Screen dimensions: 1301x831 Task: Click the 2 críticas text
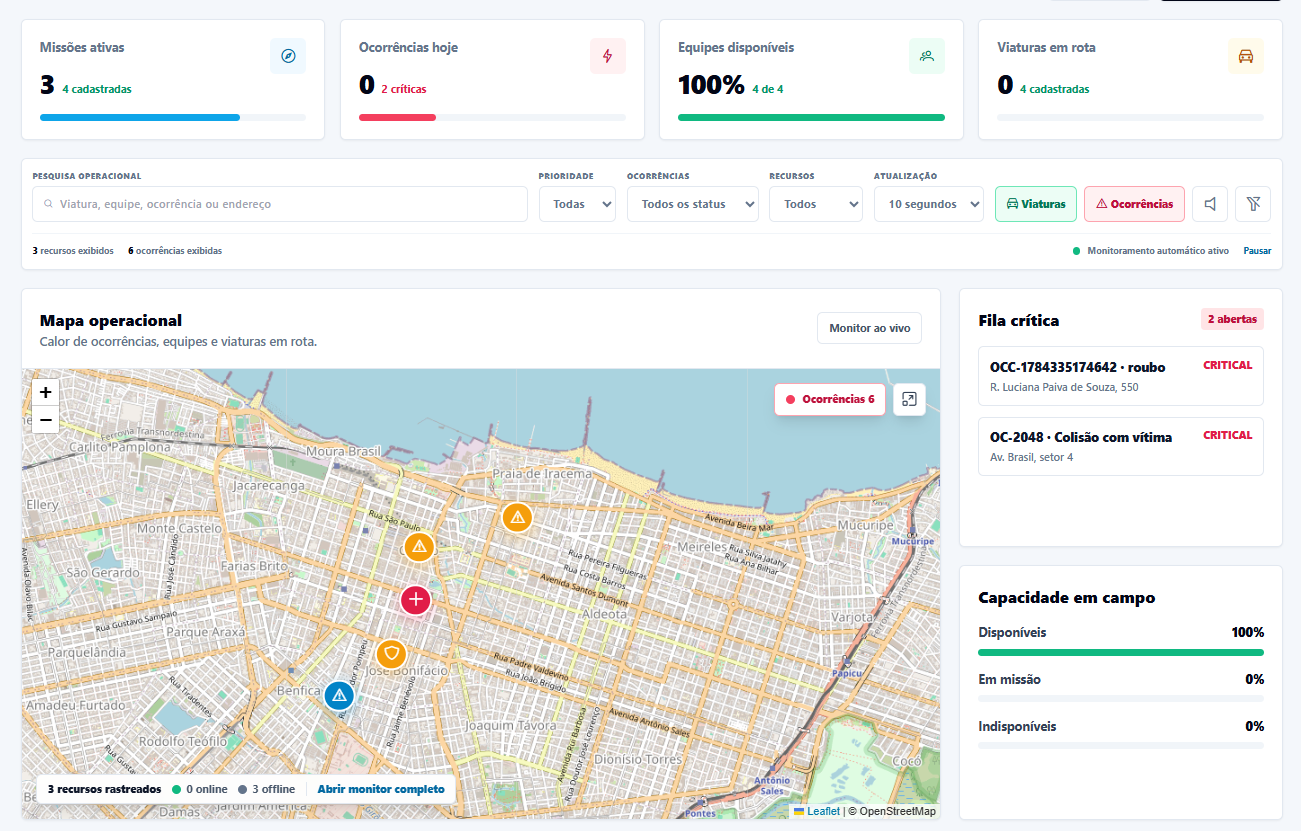[x=404, y=89]
